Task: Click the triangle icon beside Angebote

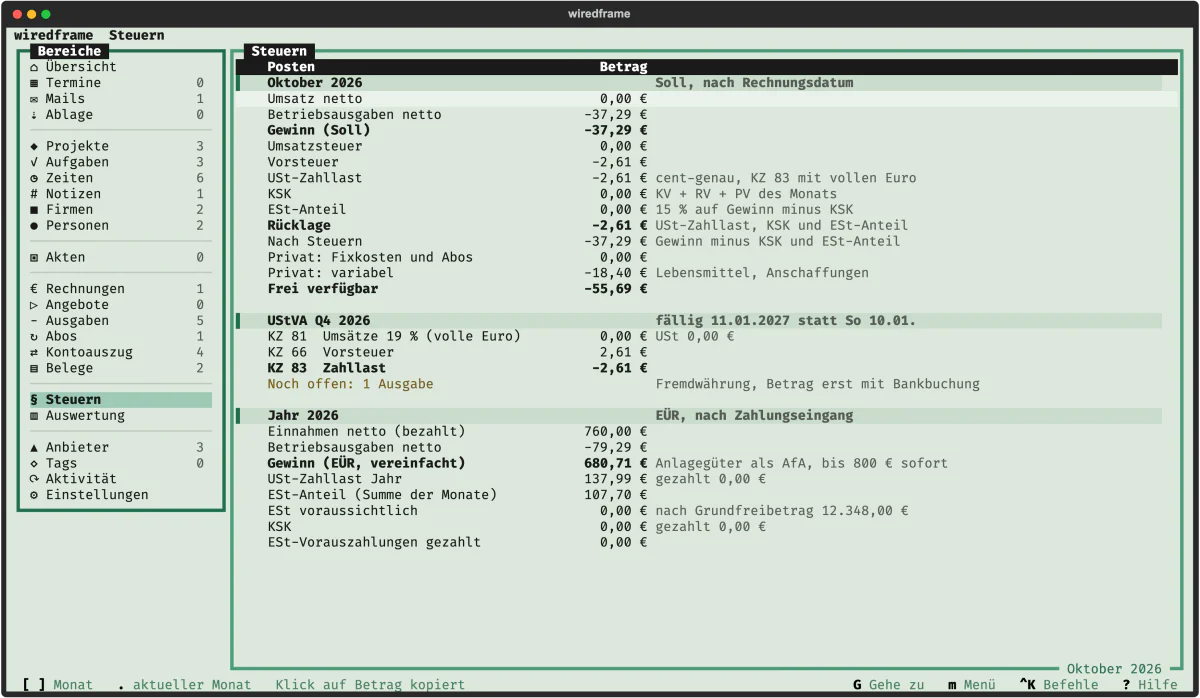Action: coord(34,305)
